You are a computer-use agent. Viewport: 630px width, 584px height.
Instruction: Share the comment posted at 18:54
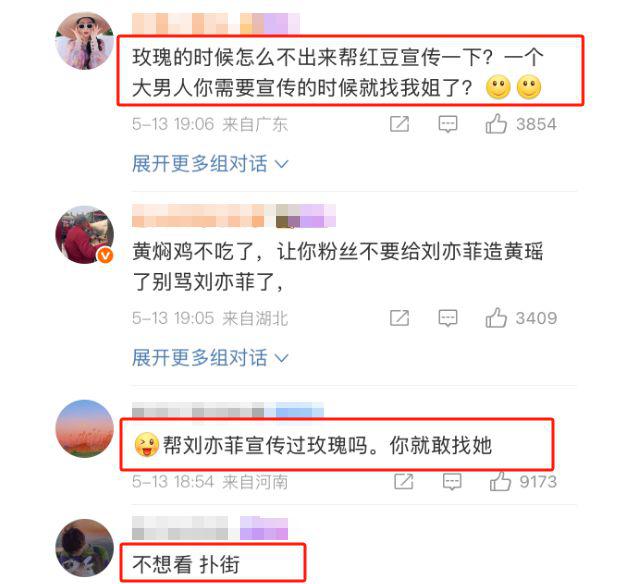pos(404,482)
